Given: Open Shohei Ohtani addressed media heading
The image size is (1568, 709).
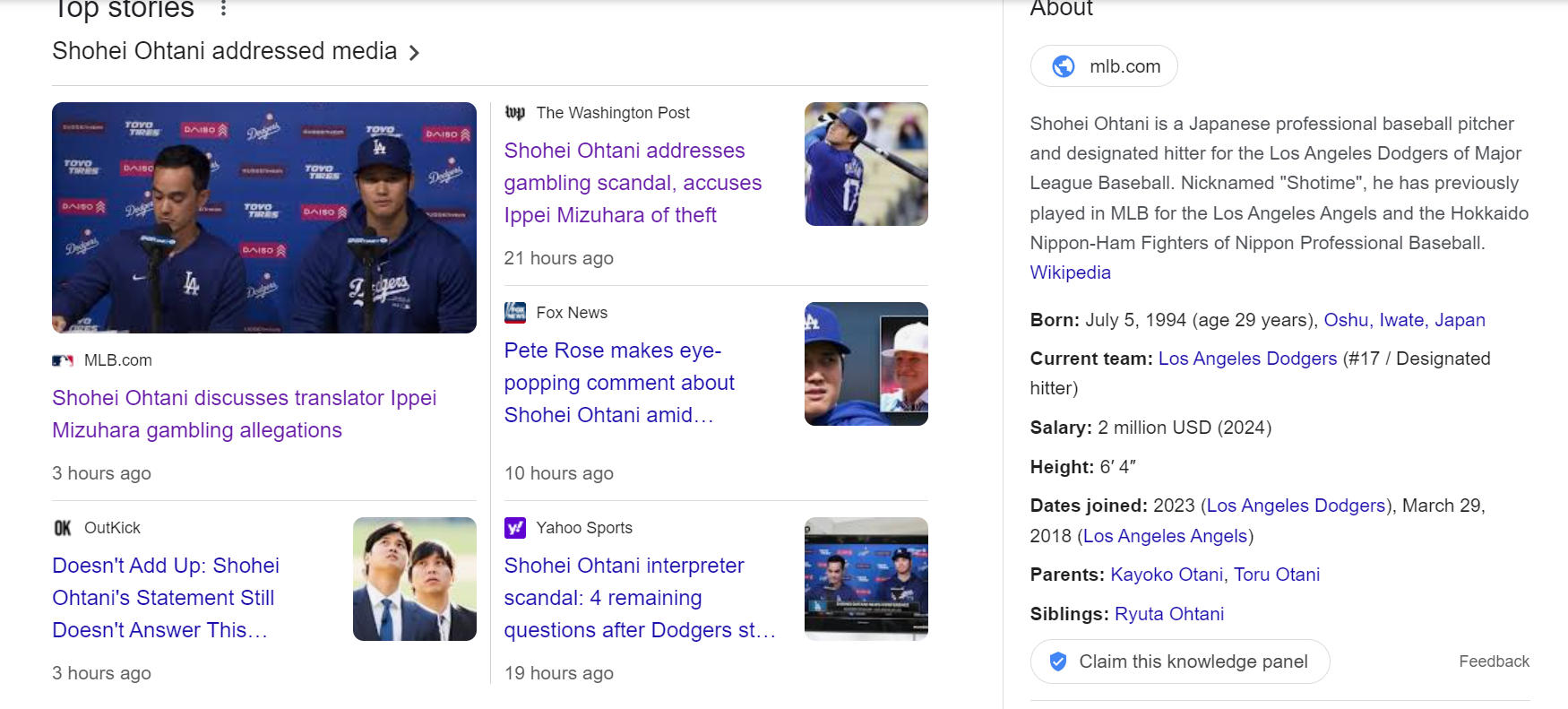Looking at the screenshot, I should 224,51.
